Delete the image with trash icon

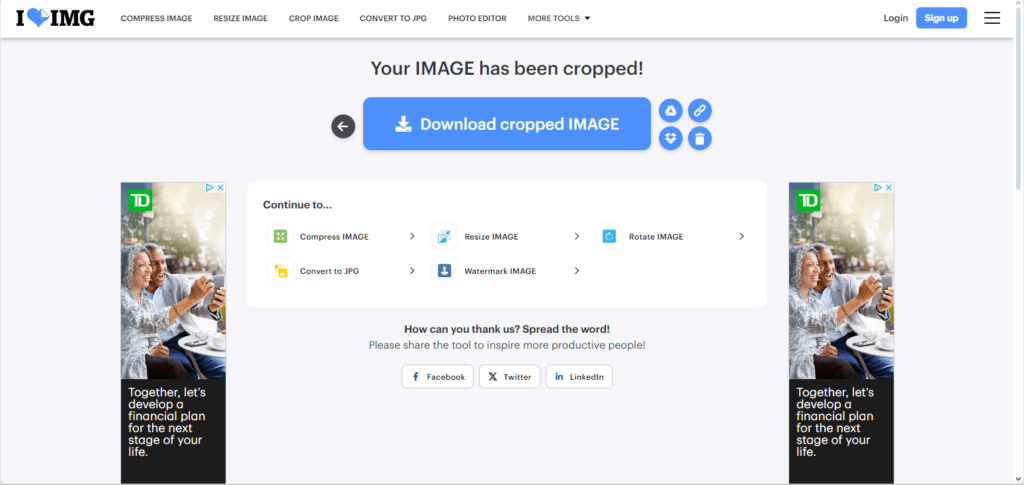(x=700, y=138)
